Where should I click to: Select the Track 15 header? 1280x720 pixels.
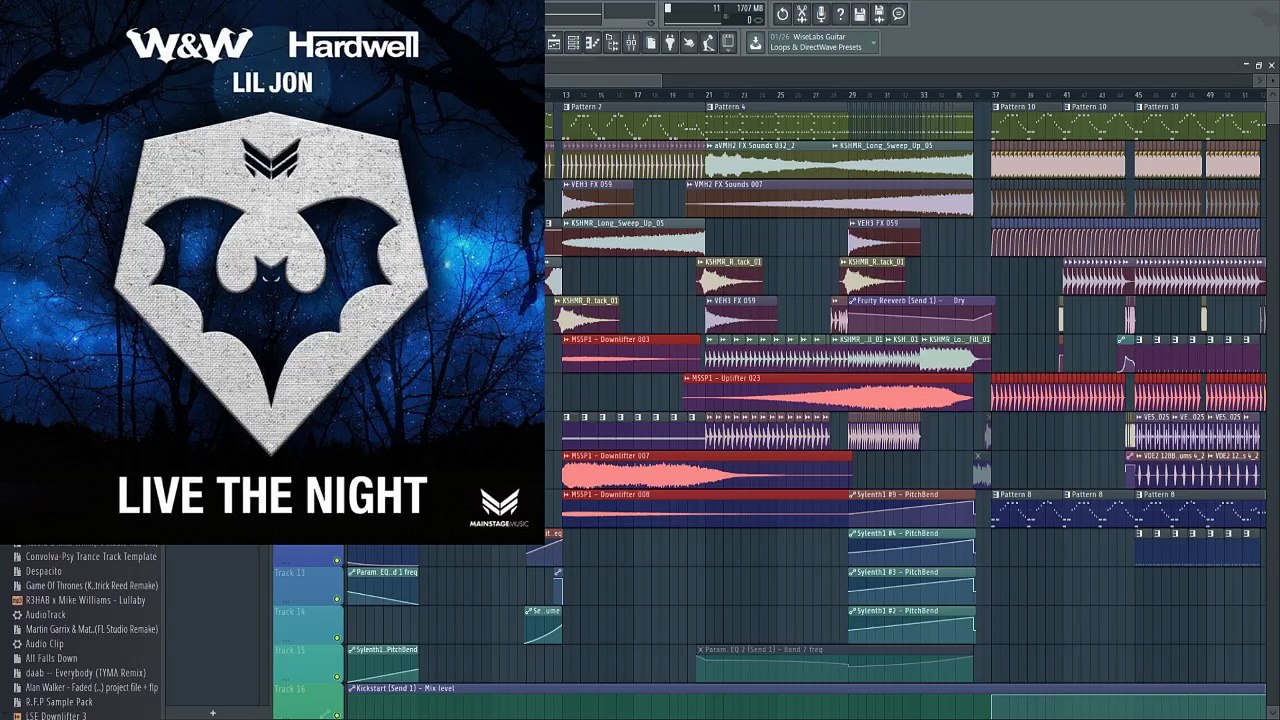coord(307,662)
